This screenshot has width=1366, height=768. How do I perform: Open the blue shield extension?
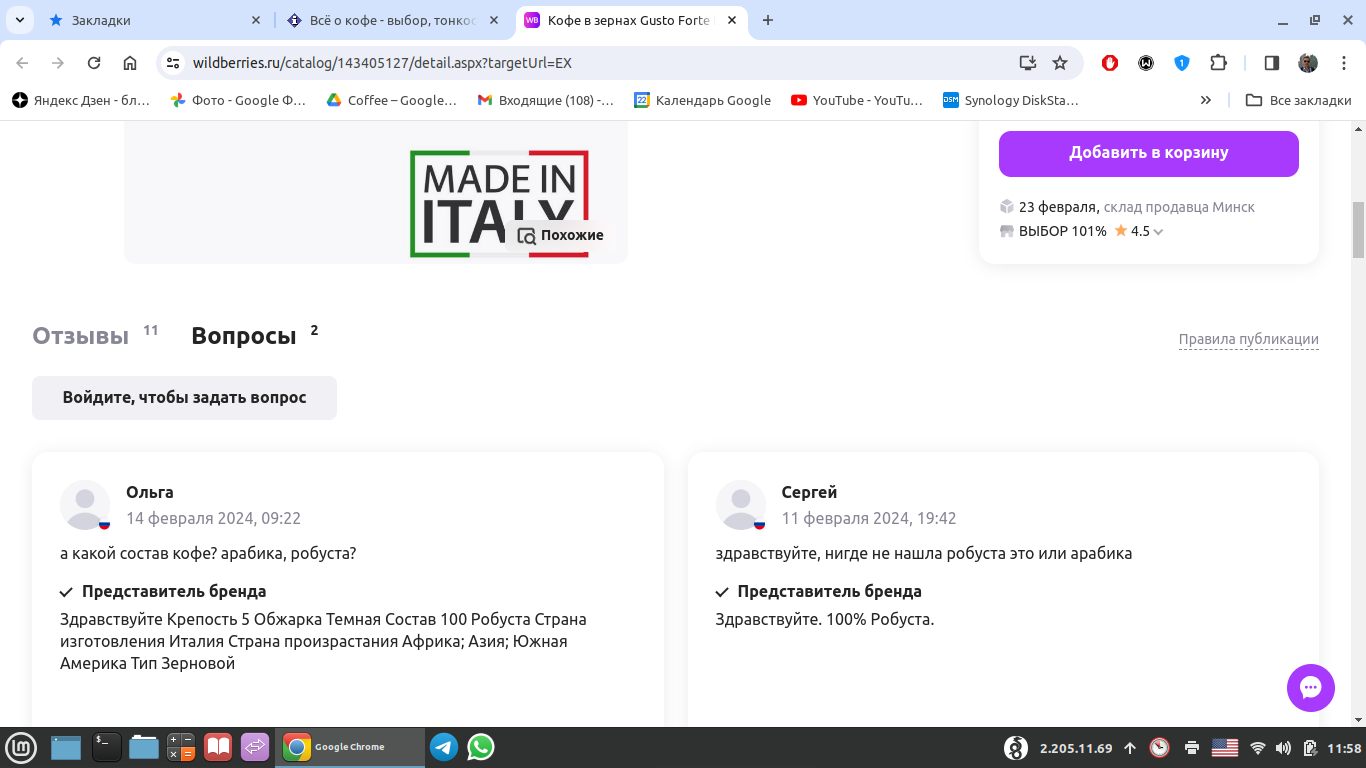(1182, 63)
